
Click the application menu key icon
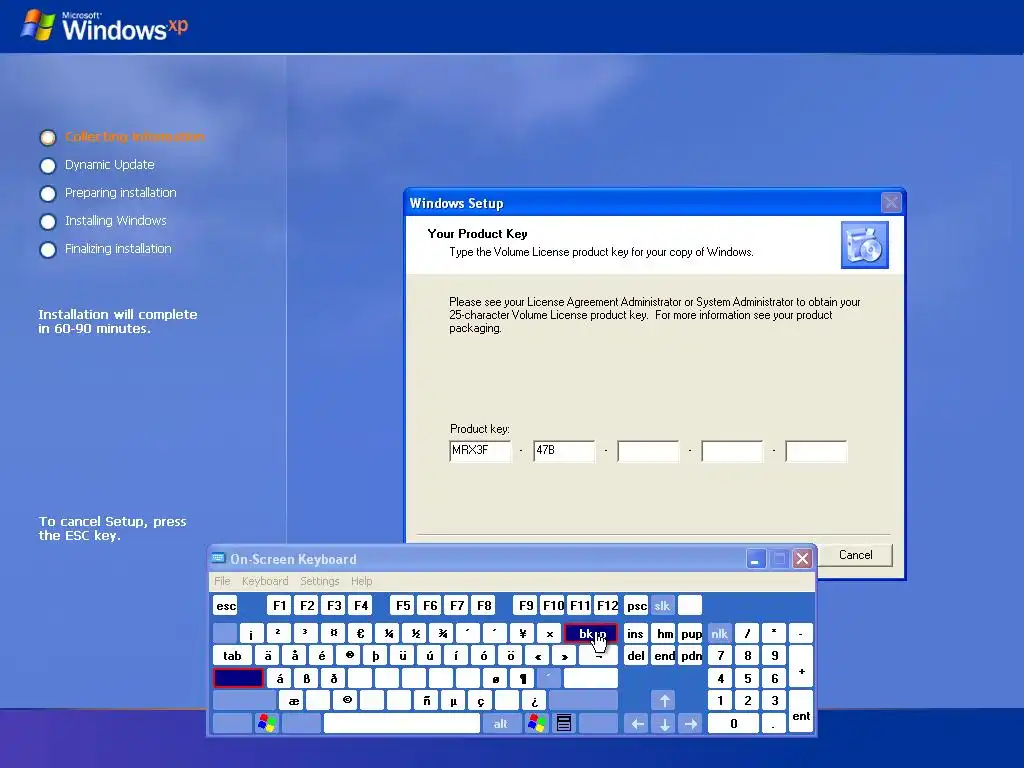tap(564, 723)
